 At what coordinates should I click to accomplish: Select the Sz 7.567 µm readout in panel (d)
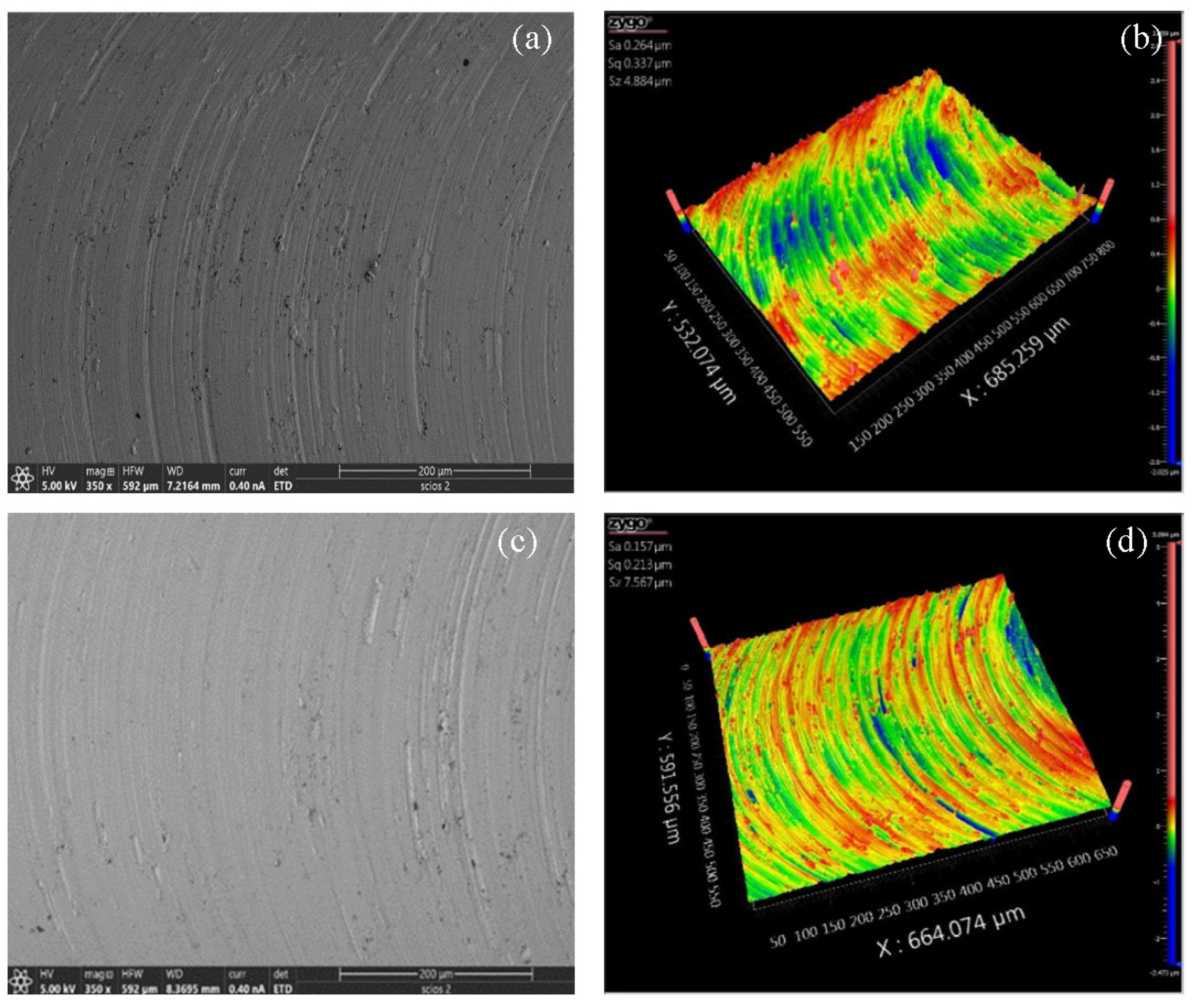[639, 582]
